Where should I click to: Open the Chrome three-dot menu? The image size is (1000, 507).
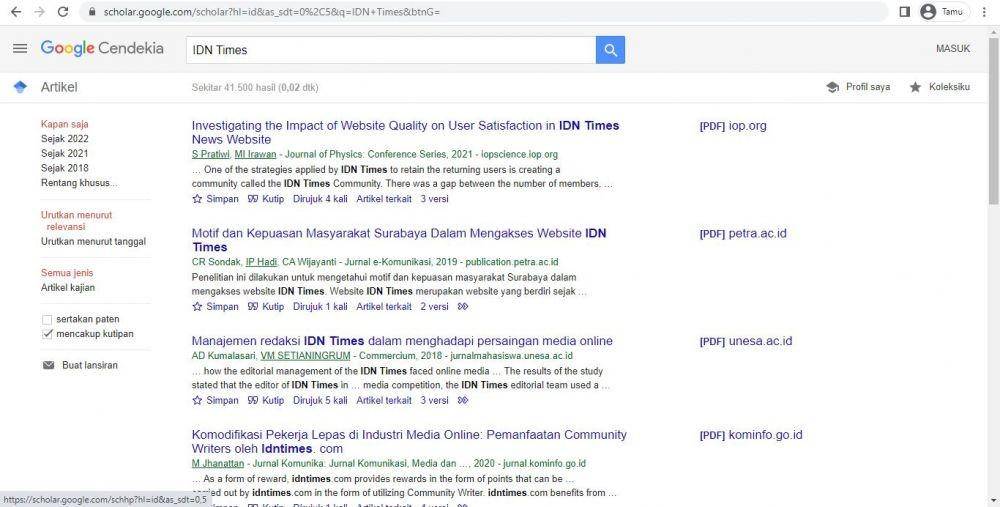985,12
